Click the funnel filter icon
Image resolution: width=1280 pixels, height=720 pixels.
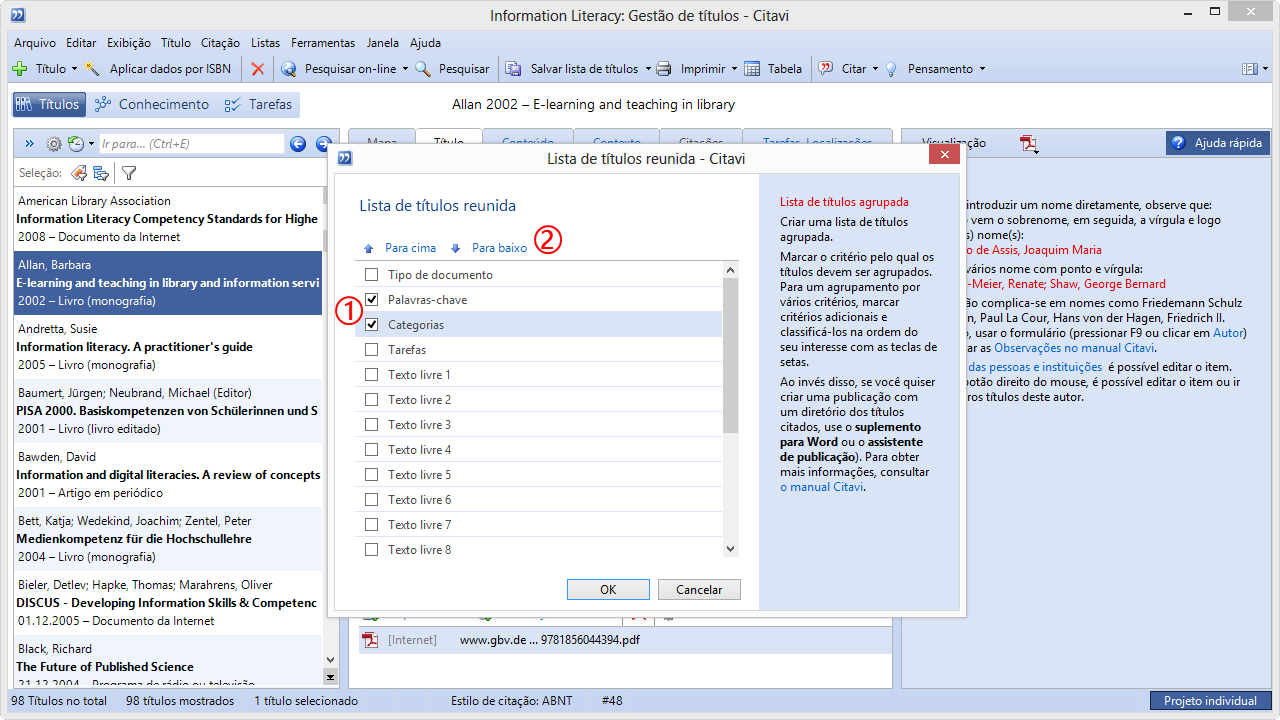click(129, 173)
